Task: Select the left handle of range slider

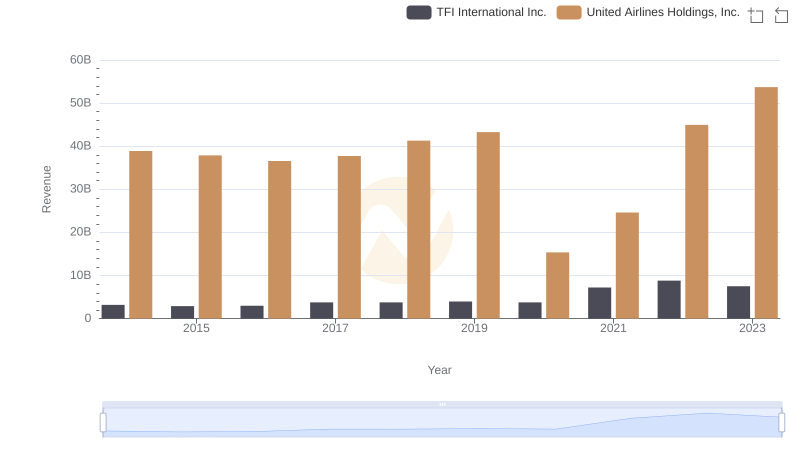Action: point(103,423)
